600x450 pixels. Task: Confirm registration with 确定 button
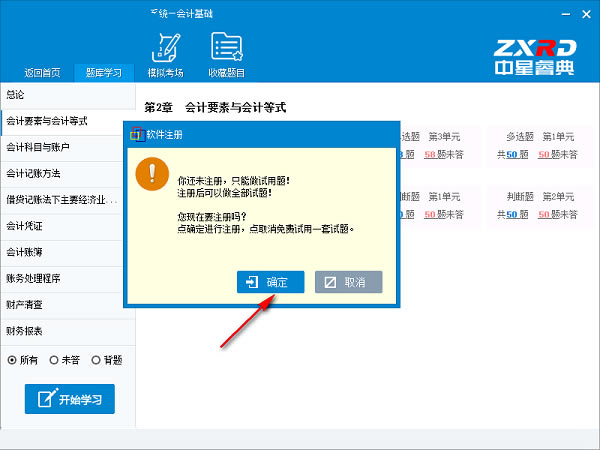[x=271, y=282]
